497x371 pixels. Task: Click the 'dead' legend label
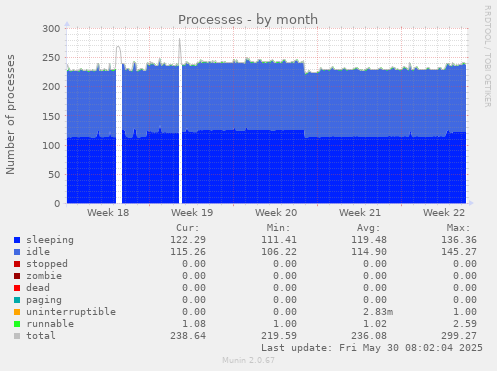point(38,288)
